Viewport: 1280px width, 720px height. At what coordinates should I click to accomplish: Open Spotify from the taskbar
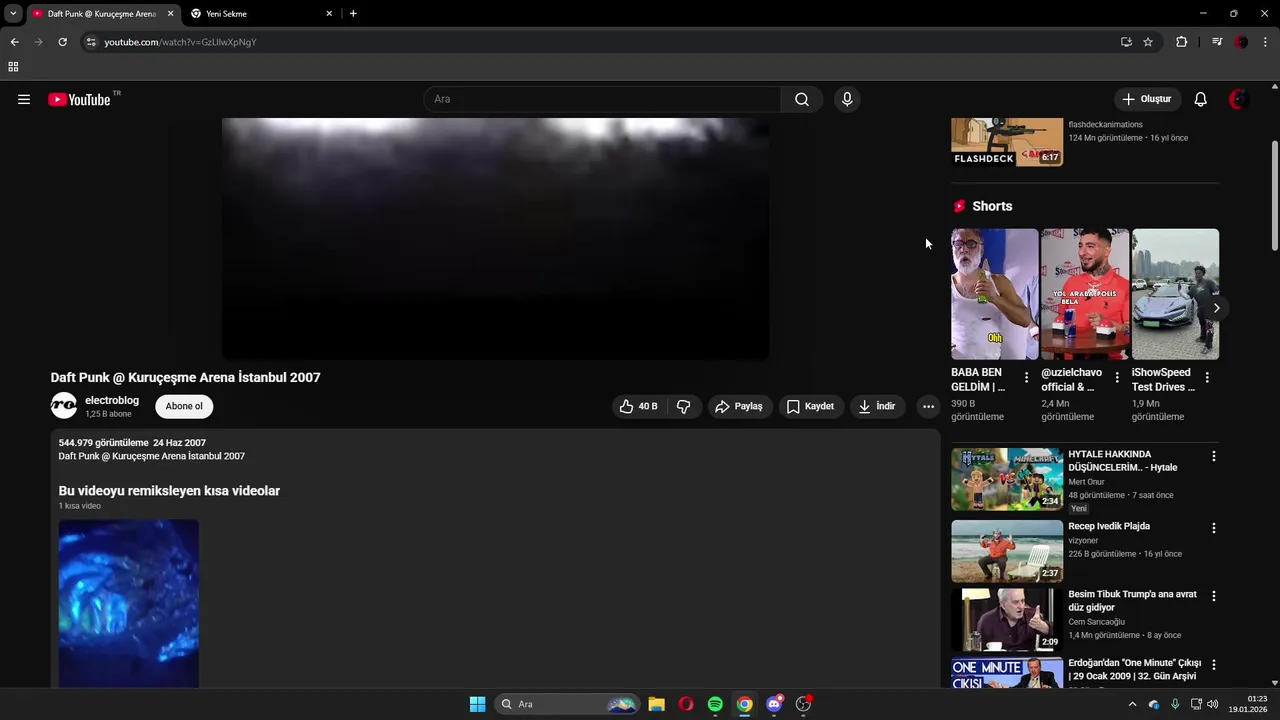point(715,704)
